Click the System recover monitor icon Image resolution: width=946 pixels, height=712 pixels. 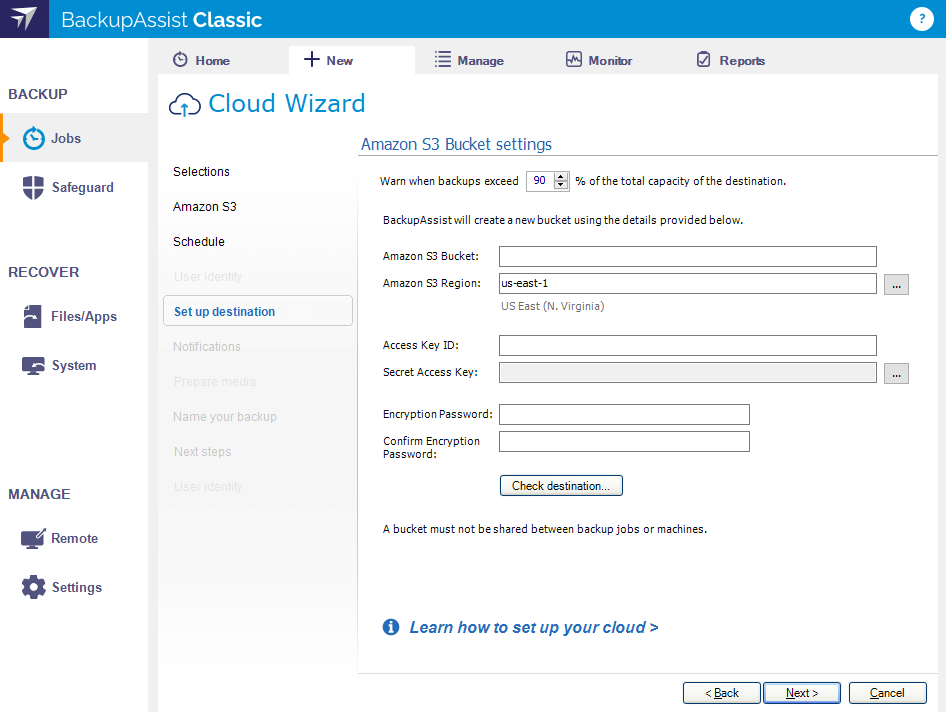33,366
